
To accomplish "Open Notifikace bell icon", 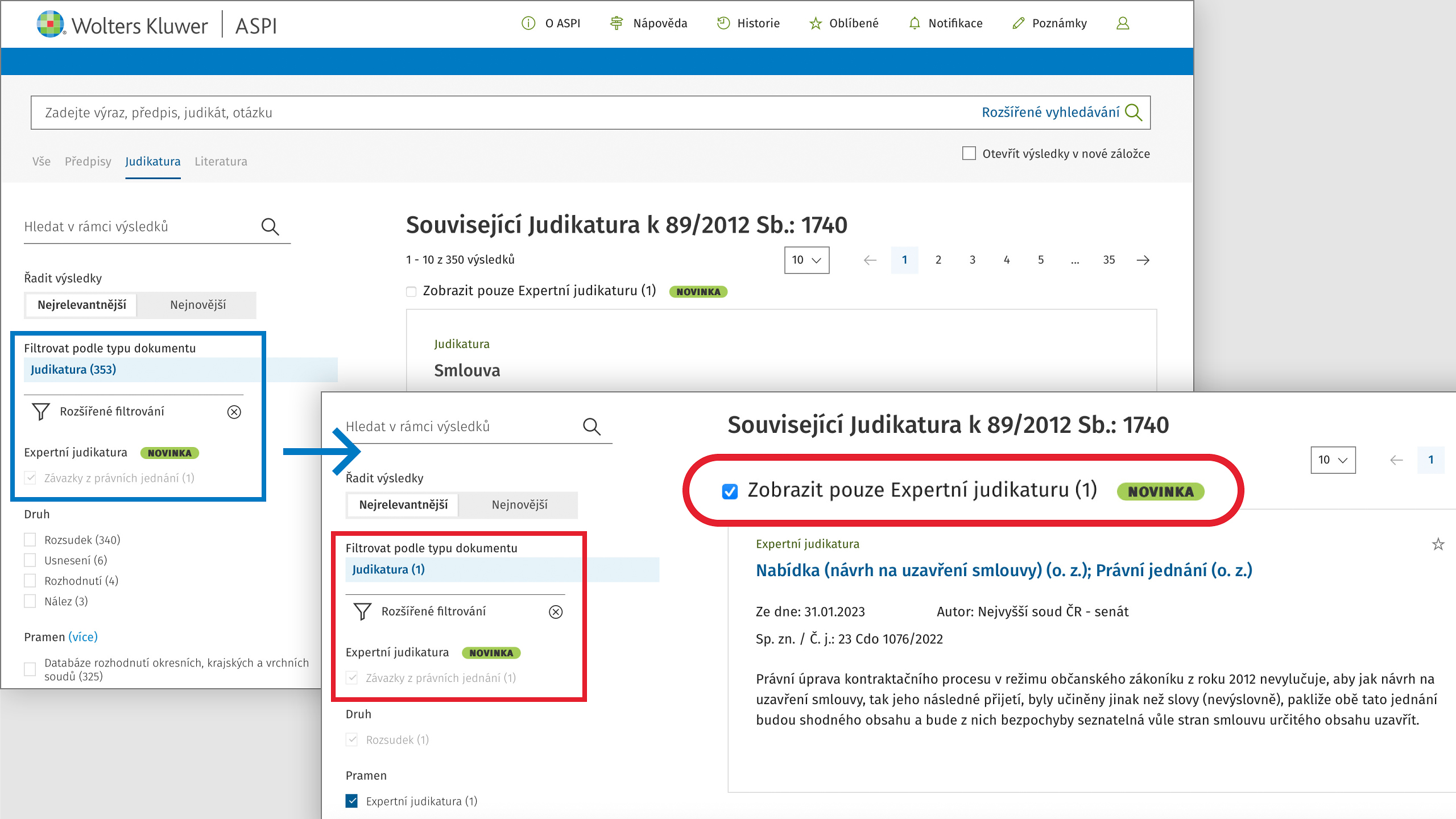I will 914,23.
